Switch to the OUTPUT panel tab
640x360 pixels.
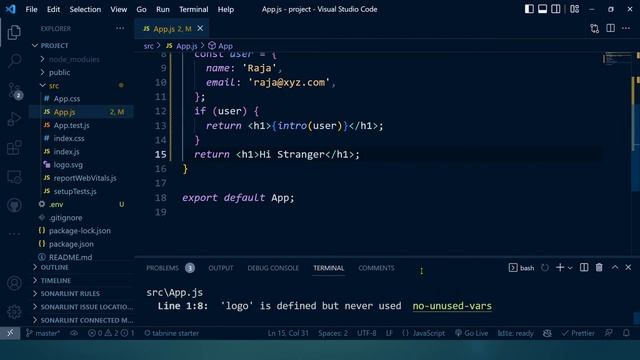tap(221, 268)
